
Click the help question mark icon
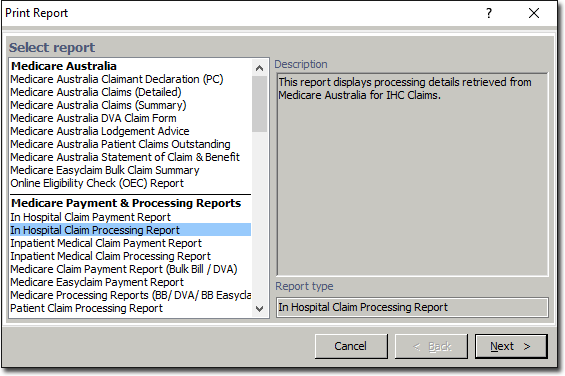pyautogui.click(x=488, y=13)
